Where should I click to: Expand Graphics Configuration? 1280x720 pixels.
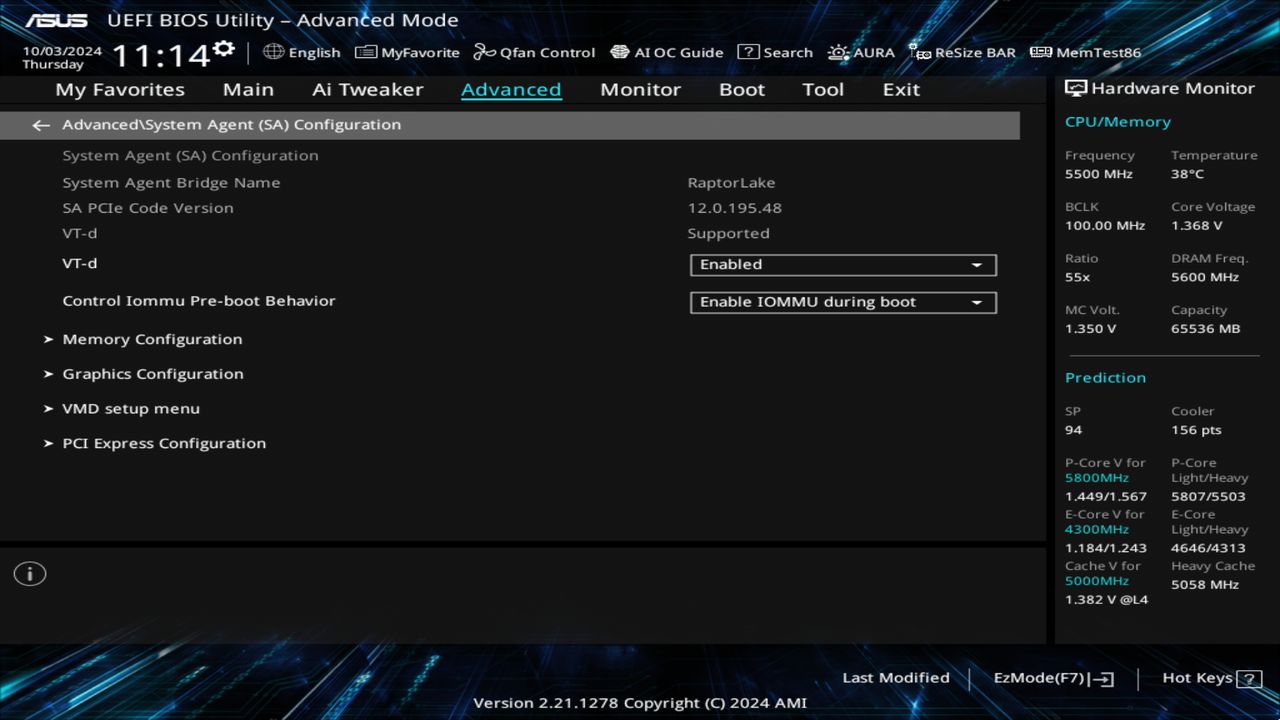point(153,373)
